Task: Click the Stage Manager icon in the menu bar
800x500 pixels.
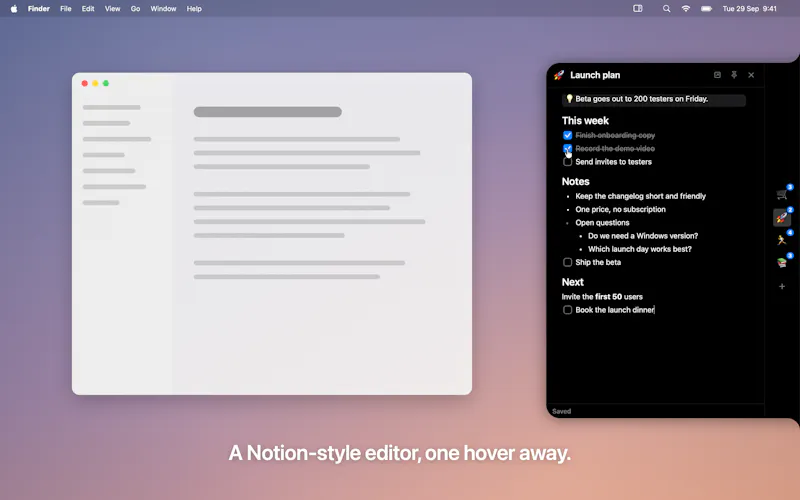Action: (638, 9)
